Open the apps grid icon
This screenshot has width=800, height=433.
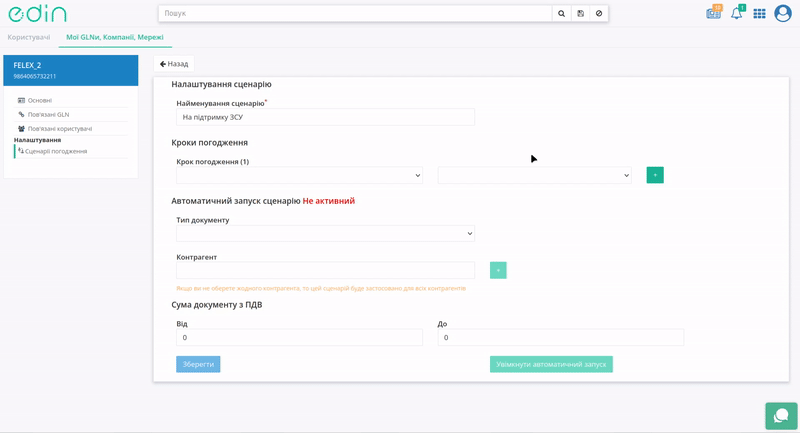click(759, 14)
